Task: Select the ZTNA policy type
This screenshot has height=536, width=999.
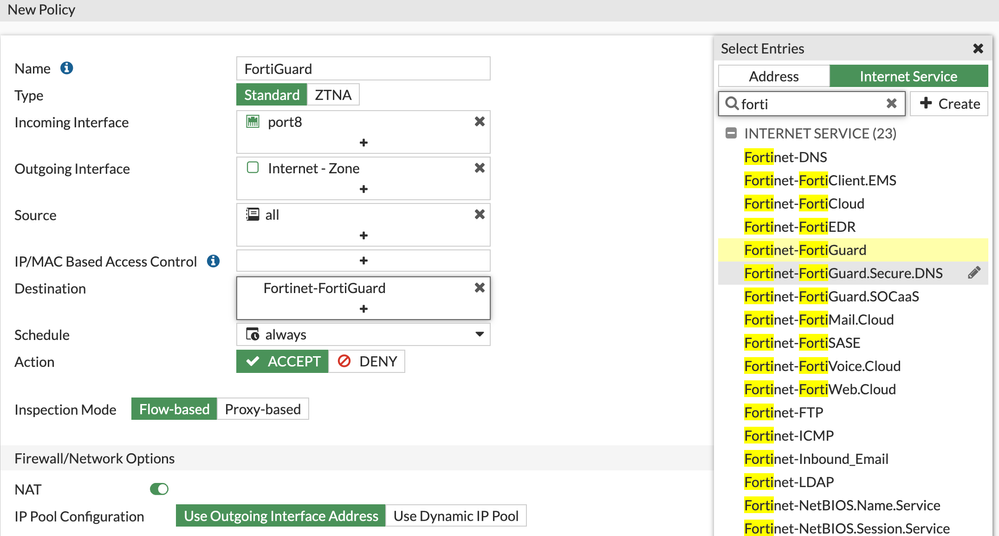Action: coord(333,95)
